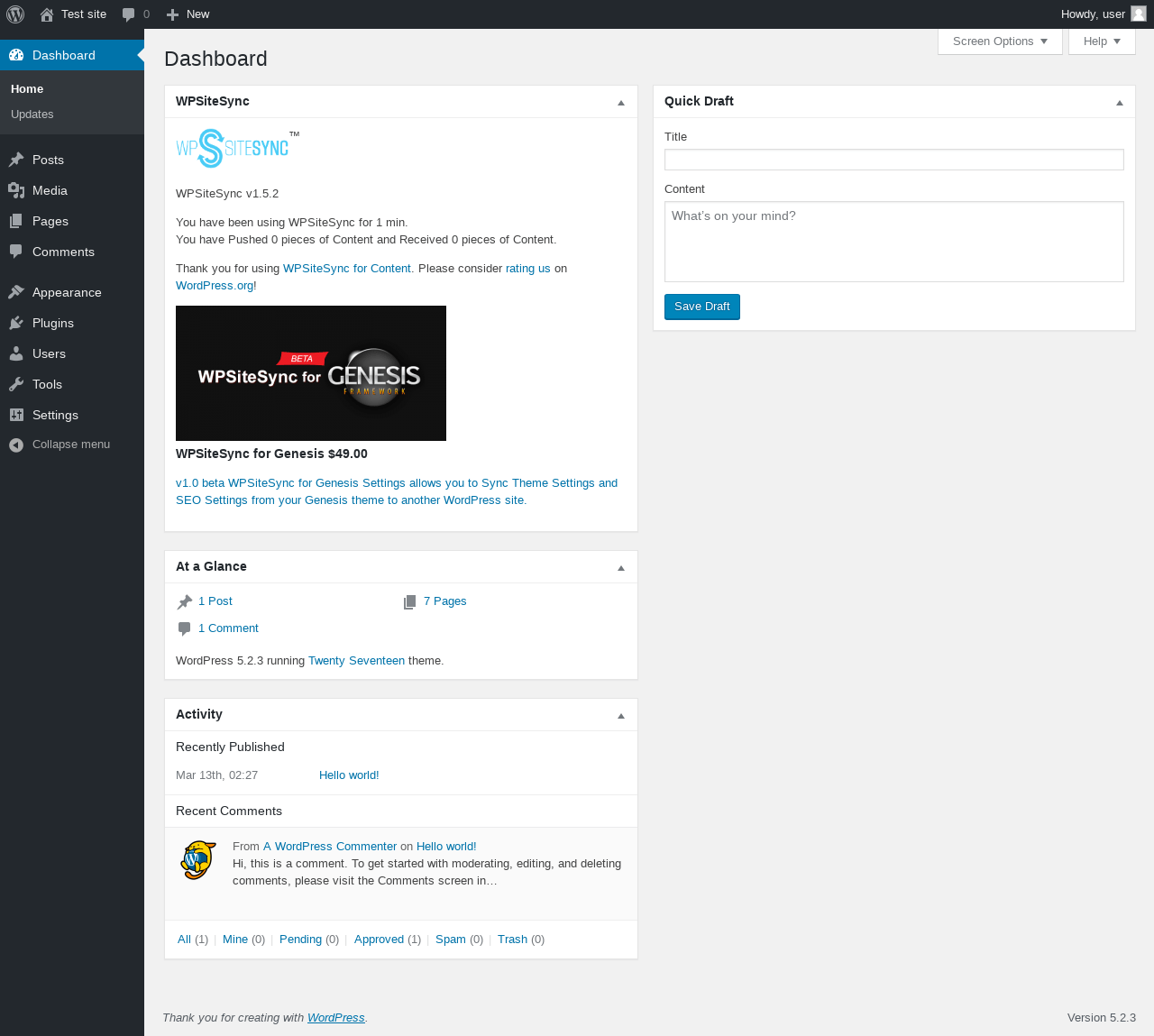Image resolution: width=1154 pixels, height=1036 pixels.
Task: Click the Users person icon in sidebar
Action: [x=16, y=353]
